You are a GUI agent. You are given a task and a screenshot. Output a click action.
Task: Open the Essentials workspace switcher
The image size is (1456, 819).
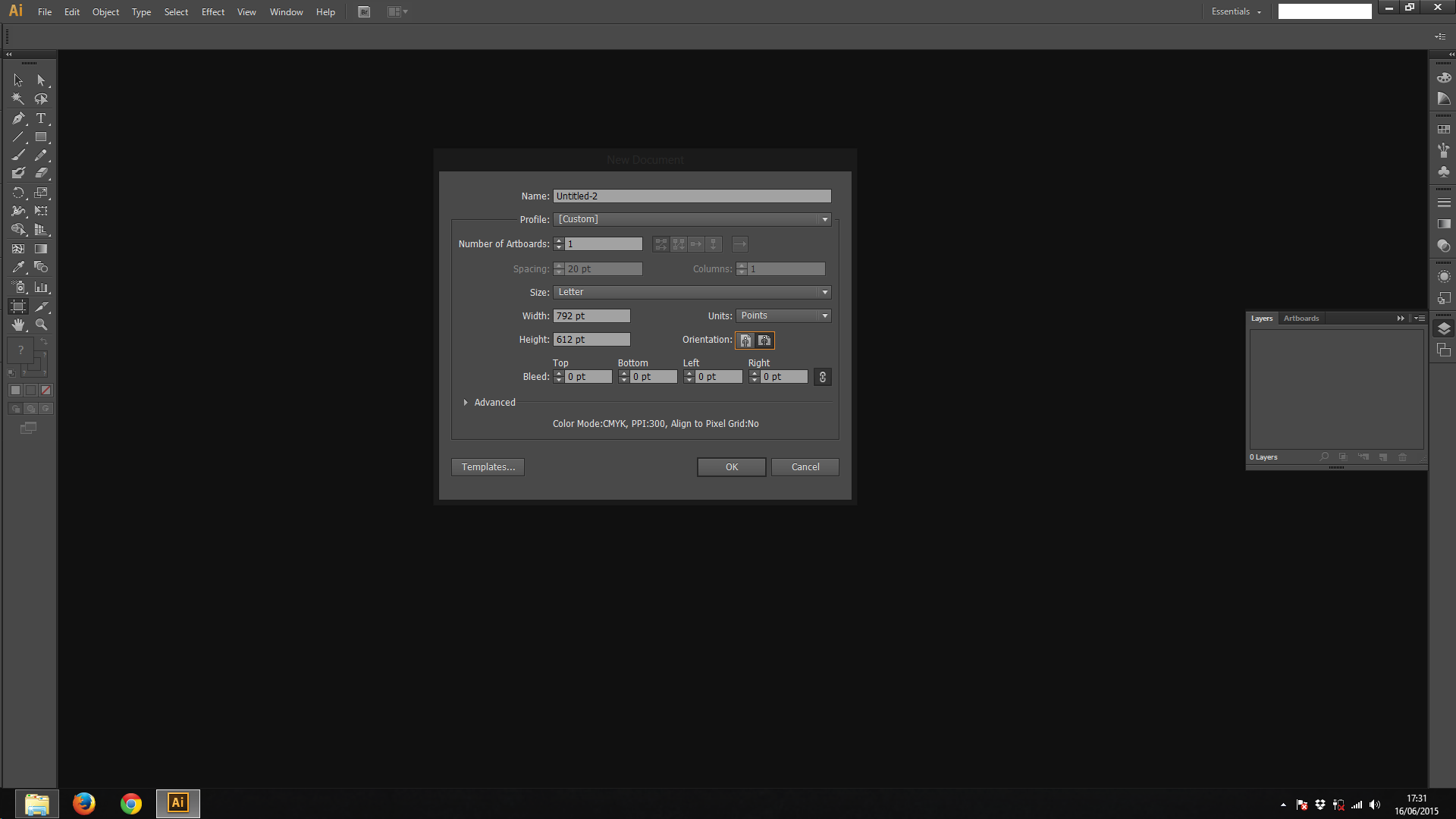1236,11
